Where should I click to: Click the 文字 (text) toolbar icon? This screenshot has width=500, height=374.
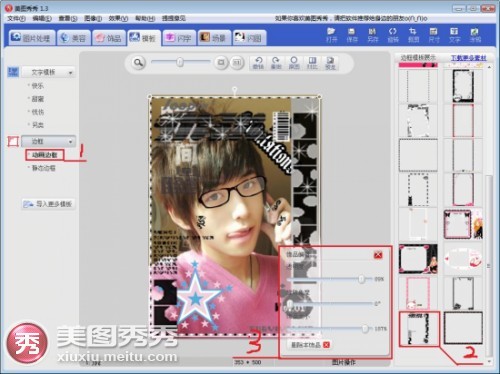454,35
